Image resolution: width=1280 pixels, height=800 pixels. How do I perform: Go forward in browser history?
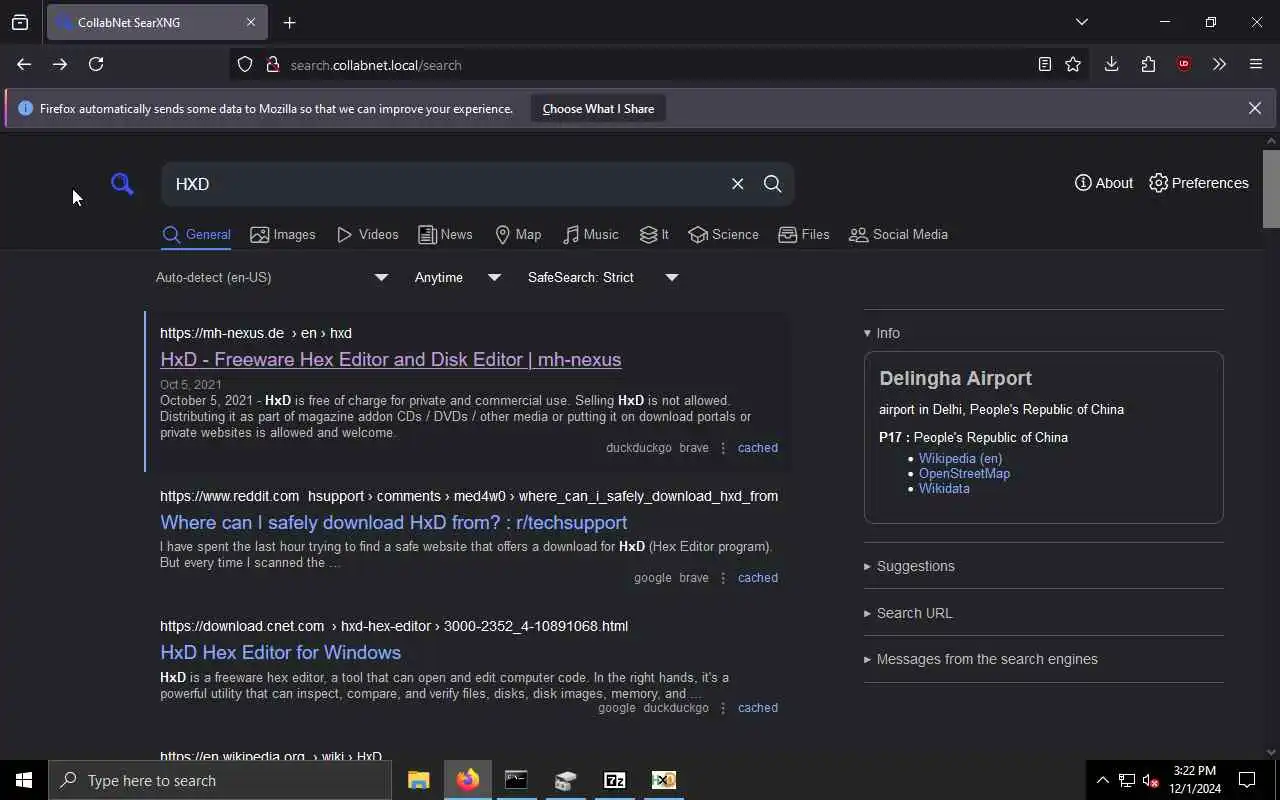pos(60,64)
